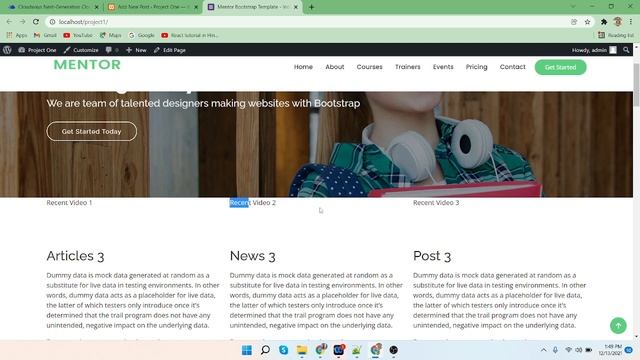Click the share icon in address bar
The width and height of the screenshot is (640, 360).
pos(574,22)
